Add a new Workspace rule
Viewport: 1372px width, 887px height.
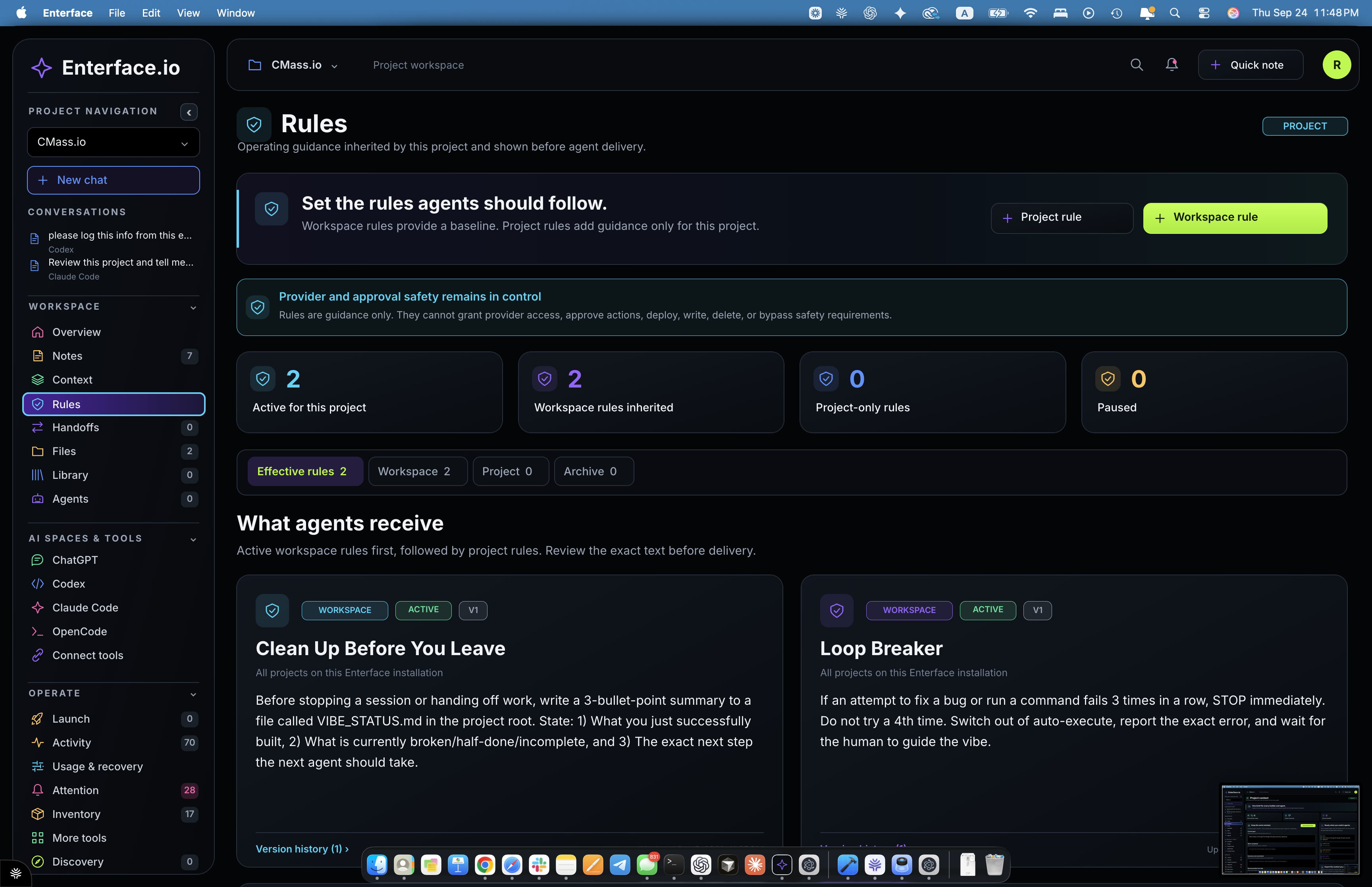click(x=1235, y=218)
